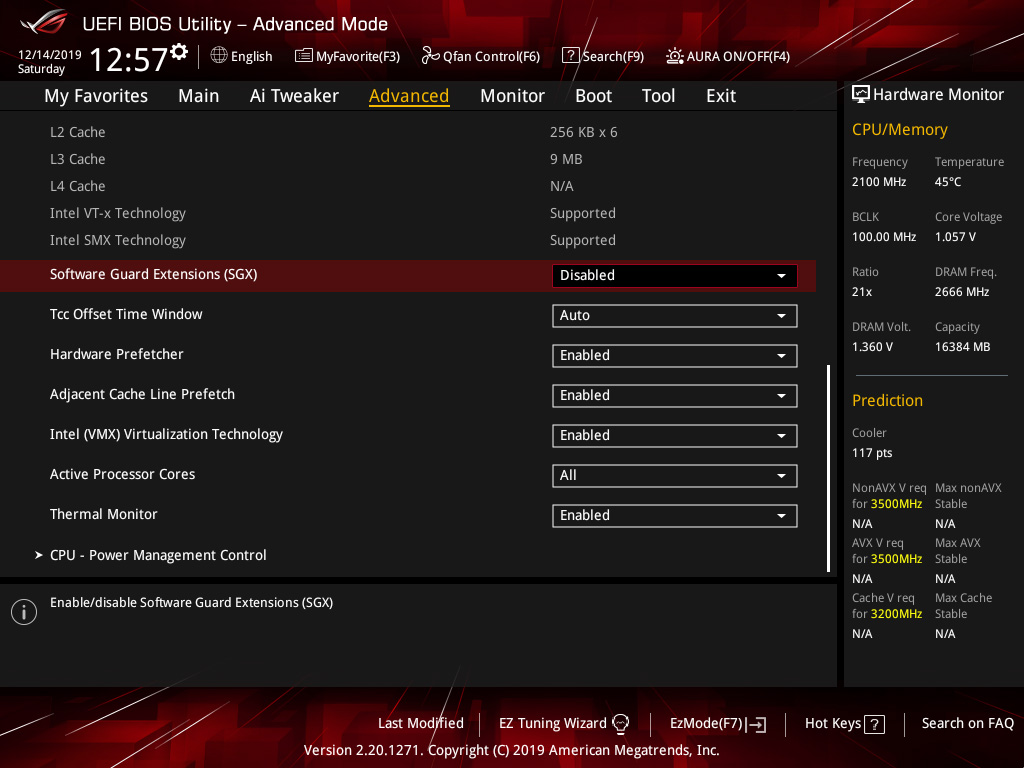This screenshot has height=768, width=1024.
Task: Click Search on FAQ link
Action: click(x=967, y=723)
